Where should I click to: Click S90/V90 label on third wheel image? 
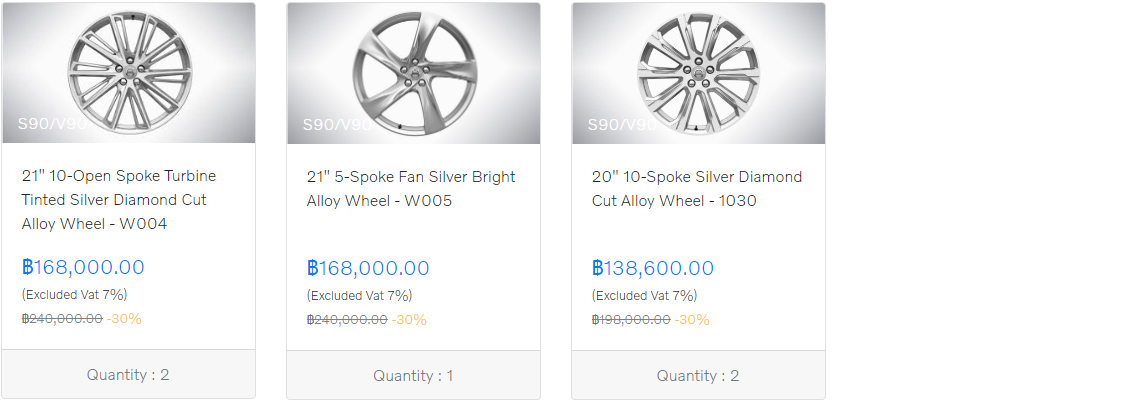[622, 125]
